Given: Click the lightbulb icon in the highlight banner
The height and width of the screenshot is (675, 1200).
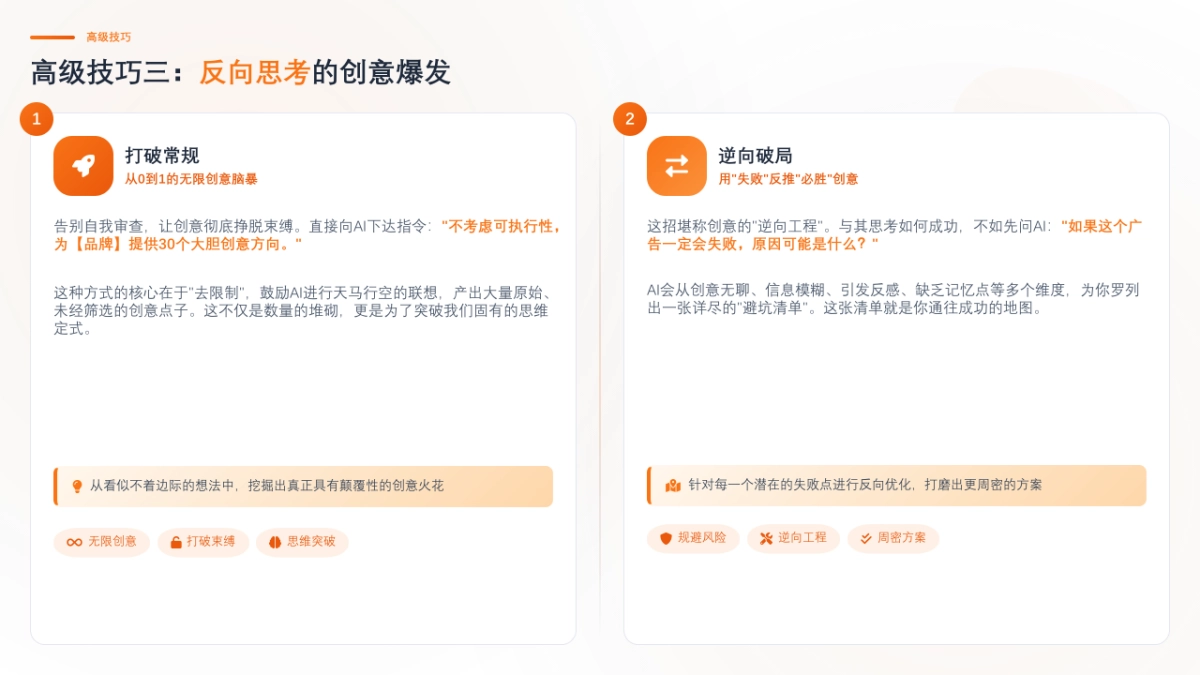Looking at the screenshot, I should [x=71, y=485].
